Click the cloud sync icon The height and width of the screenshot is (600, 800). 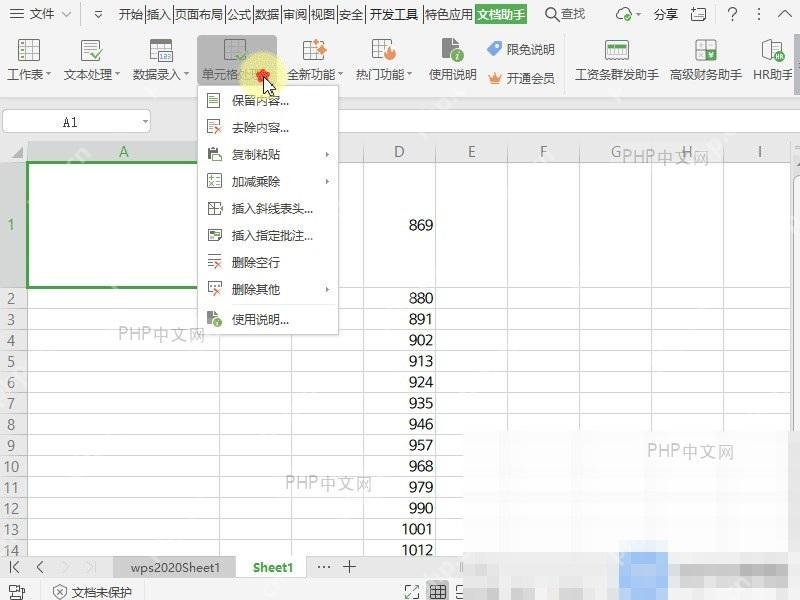point(623,14)
